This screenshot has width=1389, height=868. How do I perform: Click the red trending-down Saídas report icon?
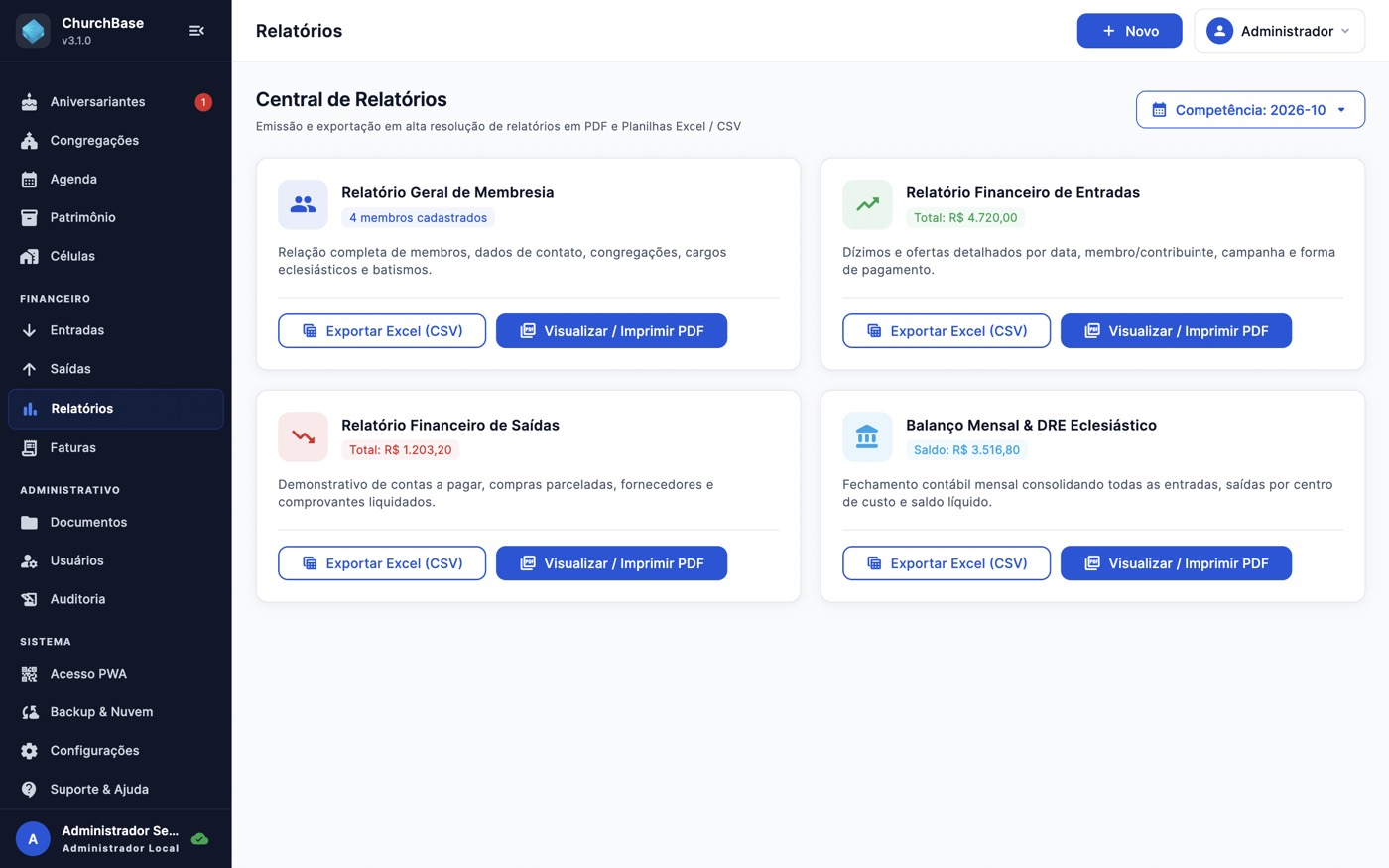(x=303, y=436)
